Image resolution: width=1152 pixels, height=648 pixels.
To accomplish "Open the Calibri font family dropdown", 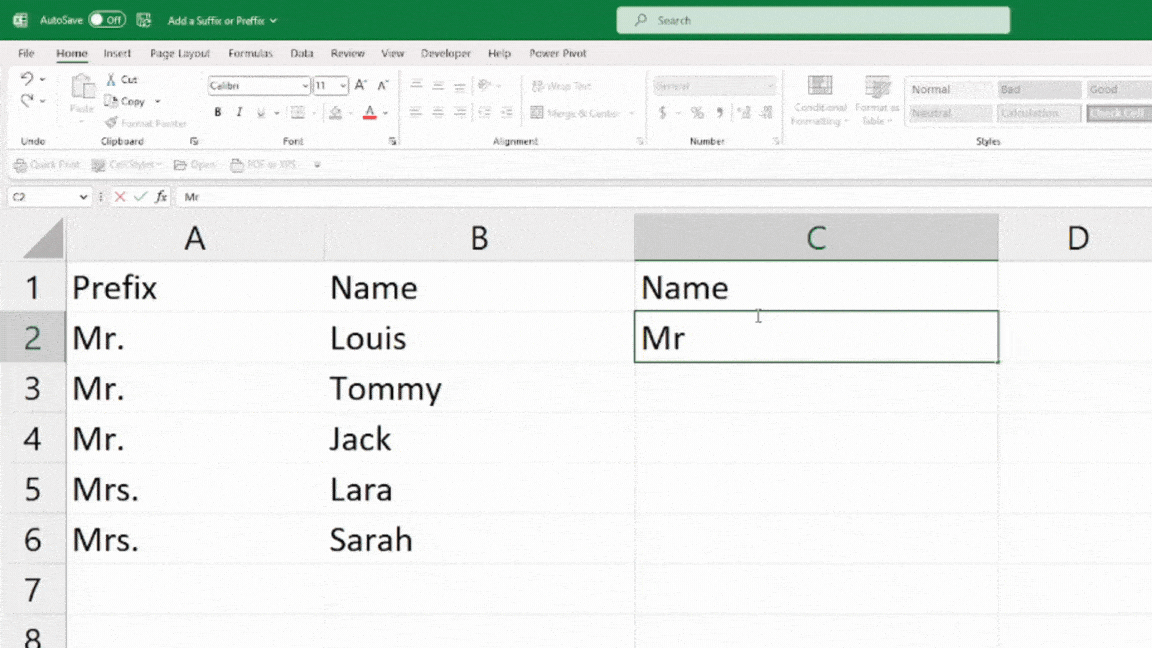I will pos(305,85).
